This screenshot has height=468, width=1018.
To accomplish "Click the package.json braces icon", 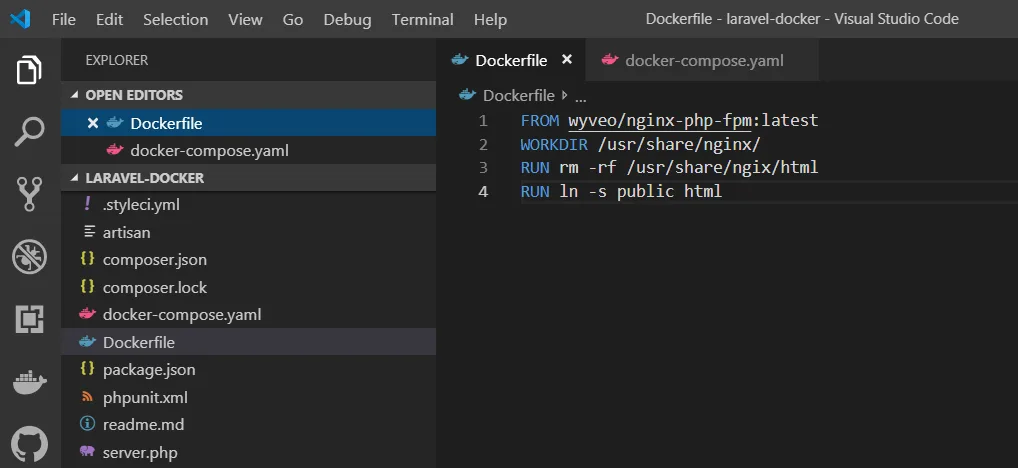I will 87,369.
